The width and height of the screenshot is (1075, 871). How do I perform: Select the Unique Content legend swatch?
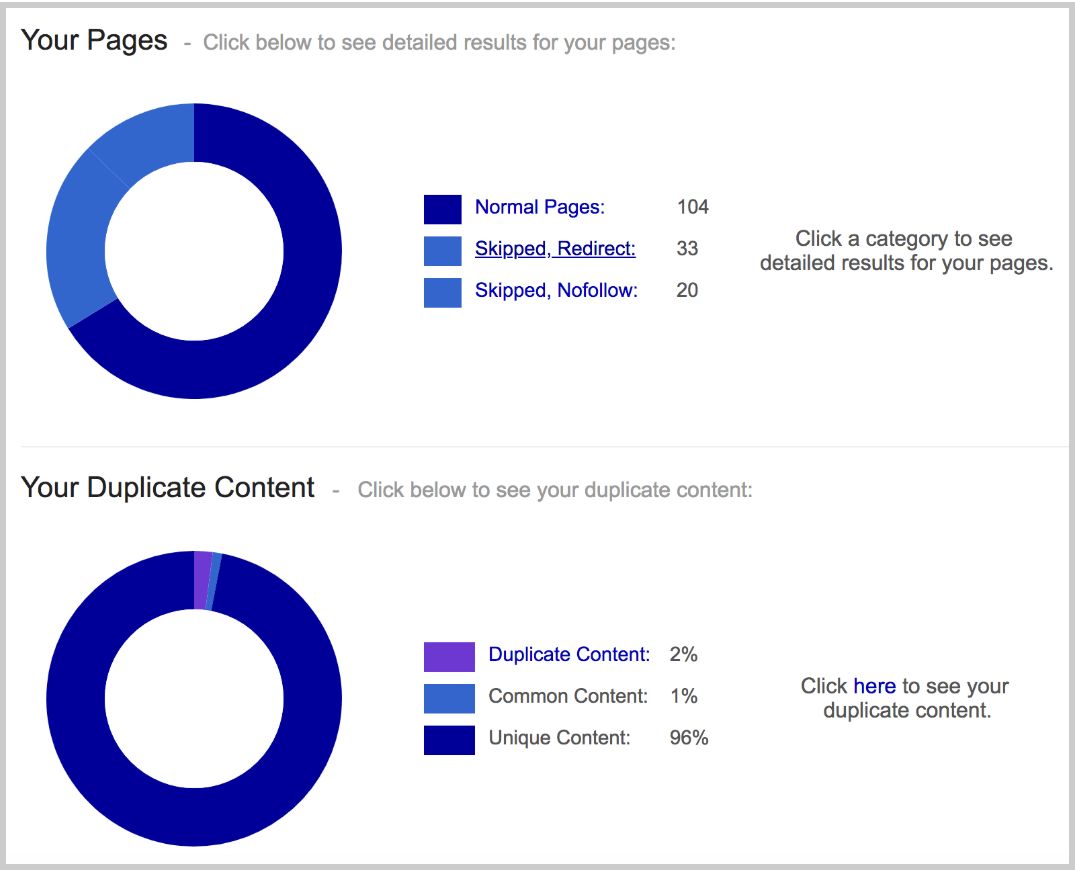tap(449, 740)
